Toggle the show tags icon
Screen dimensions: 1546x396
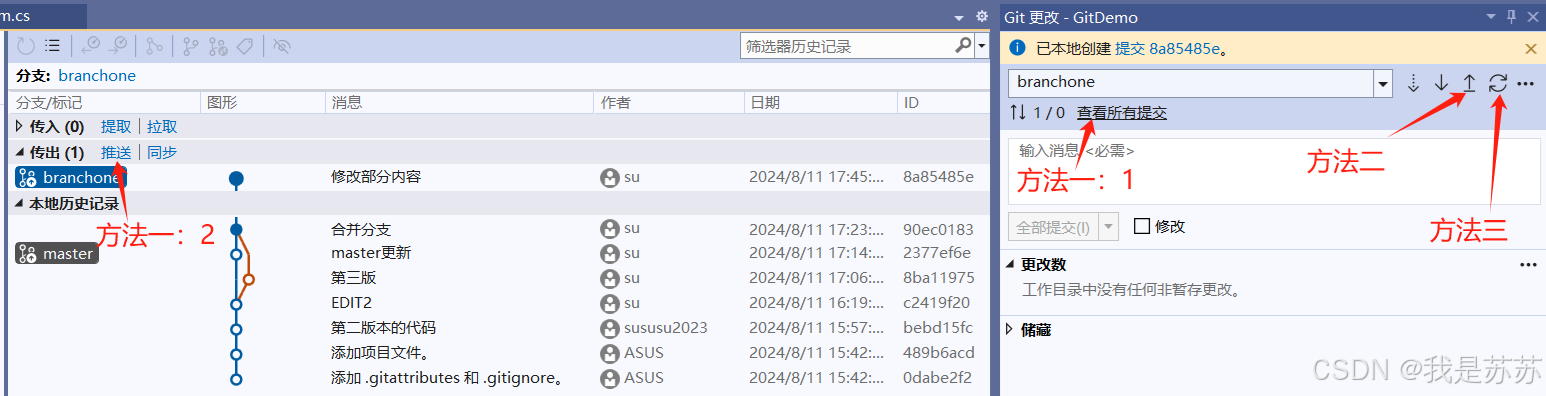coord(245,46)
